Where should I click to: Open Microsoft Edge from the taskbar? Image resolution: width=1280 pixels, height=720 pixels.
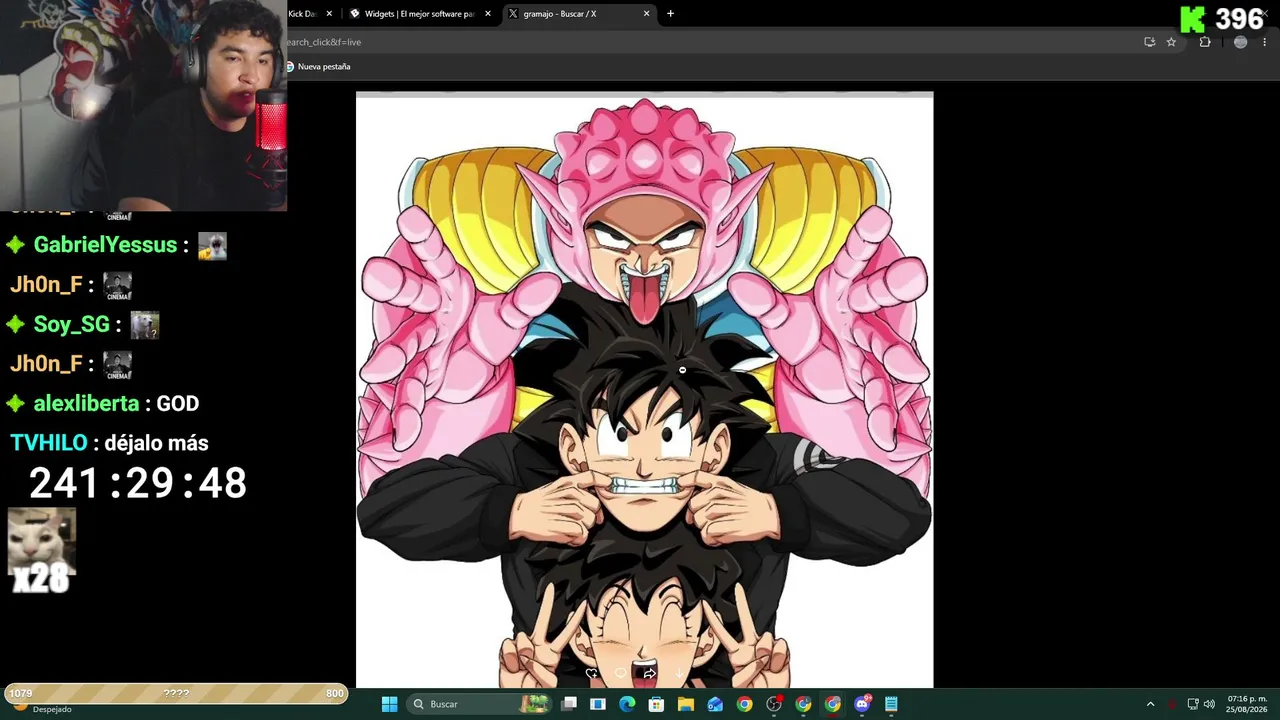627,704
